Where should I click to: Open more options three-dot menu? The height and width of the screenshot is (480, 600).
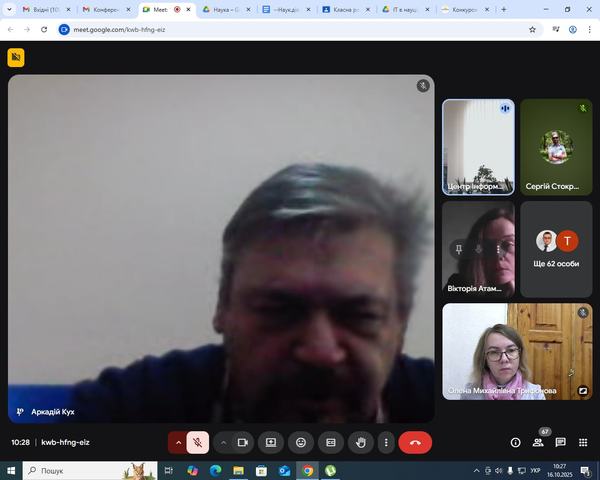click(x=385, y=442)
